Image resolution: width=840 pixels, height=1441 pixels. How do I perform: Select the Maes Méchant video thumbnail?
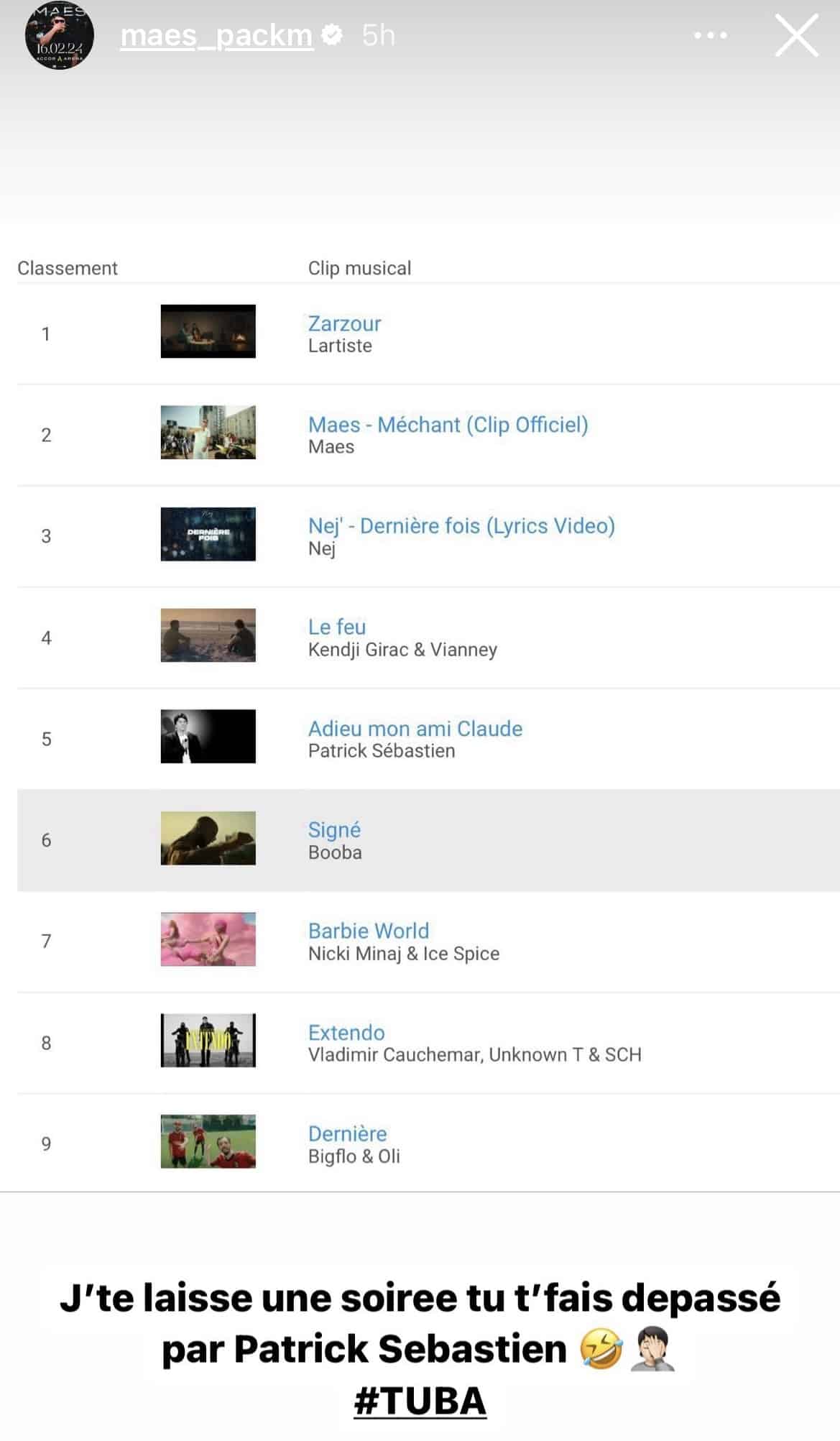pyautogui.click(x=208, y=433)
